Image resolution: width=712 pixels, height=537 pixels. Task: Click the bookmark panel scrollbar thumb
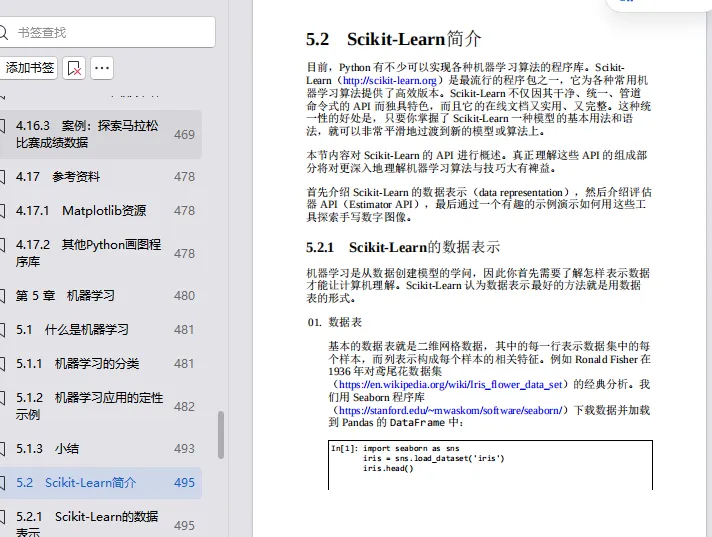[221, 435]
